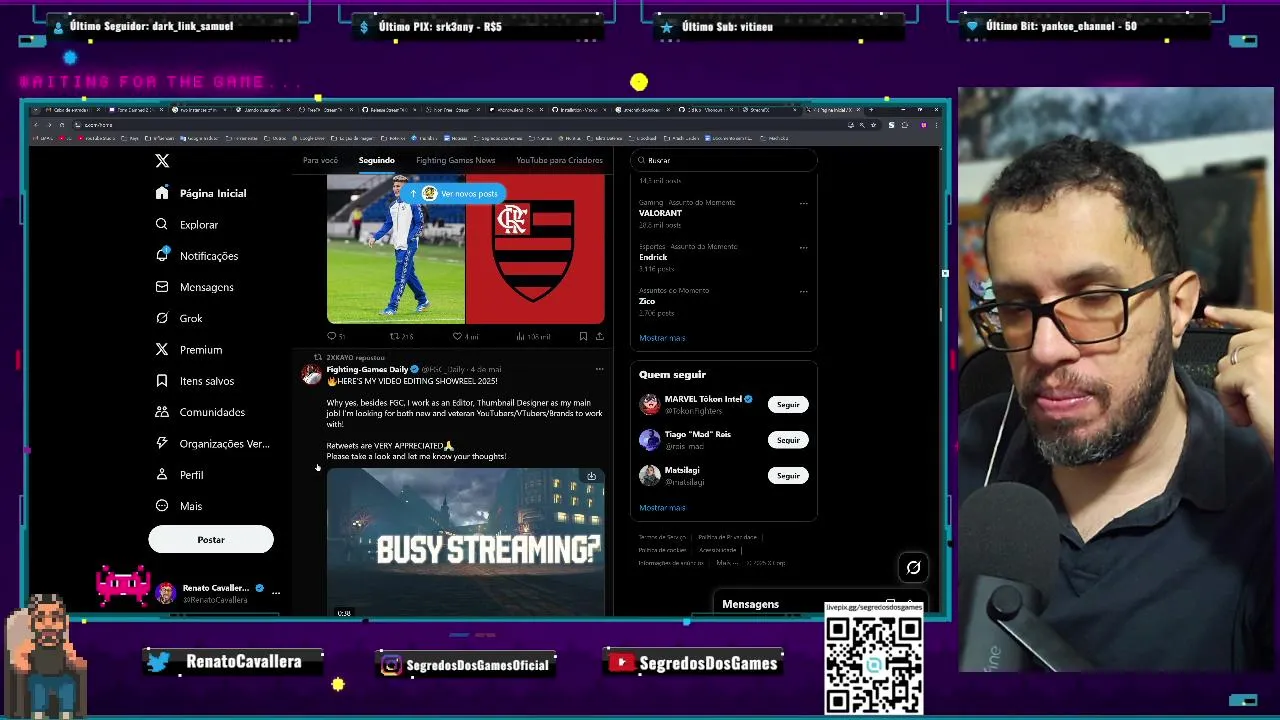Open Política de cookies footer link
The width and height of the screenshot is (1280, 720).
(x=662, y=550)
